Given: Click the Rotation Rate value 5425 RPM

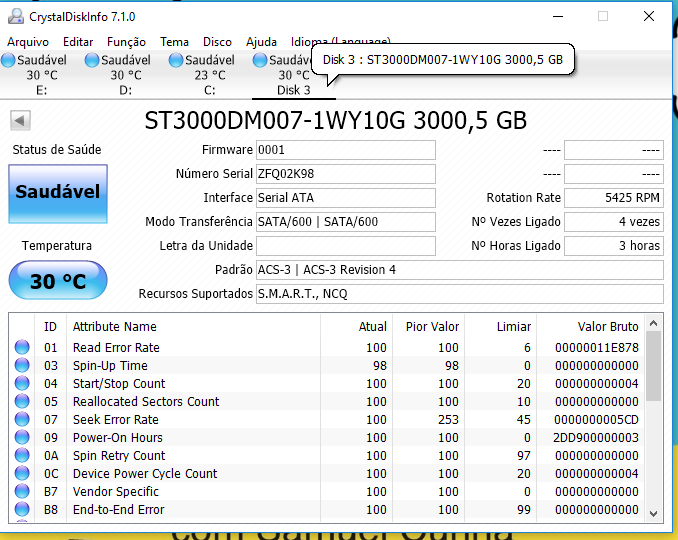Looking at the screenshot, I should pos(614,198).
